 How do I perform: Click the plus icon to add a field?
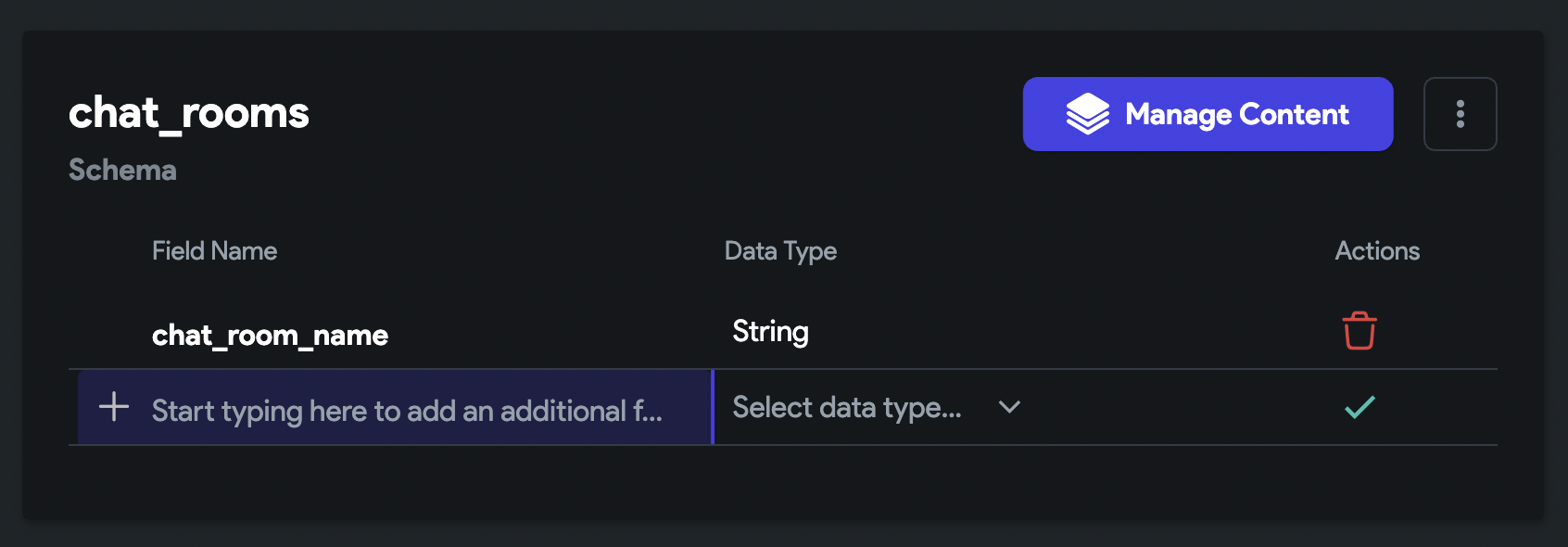[x=114, y=406]
